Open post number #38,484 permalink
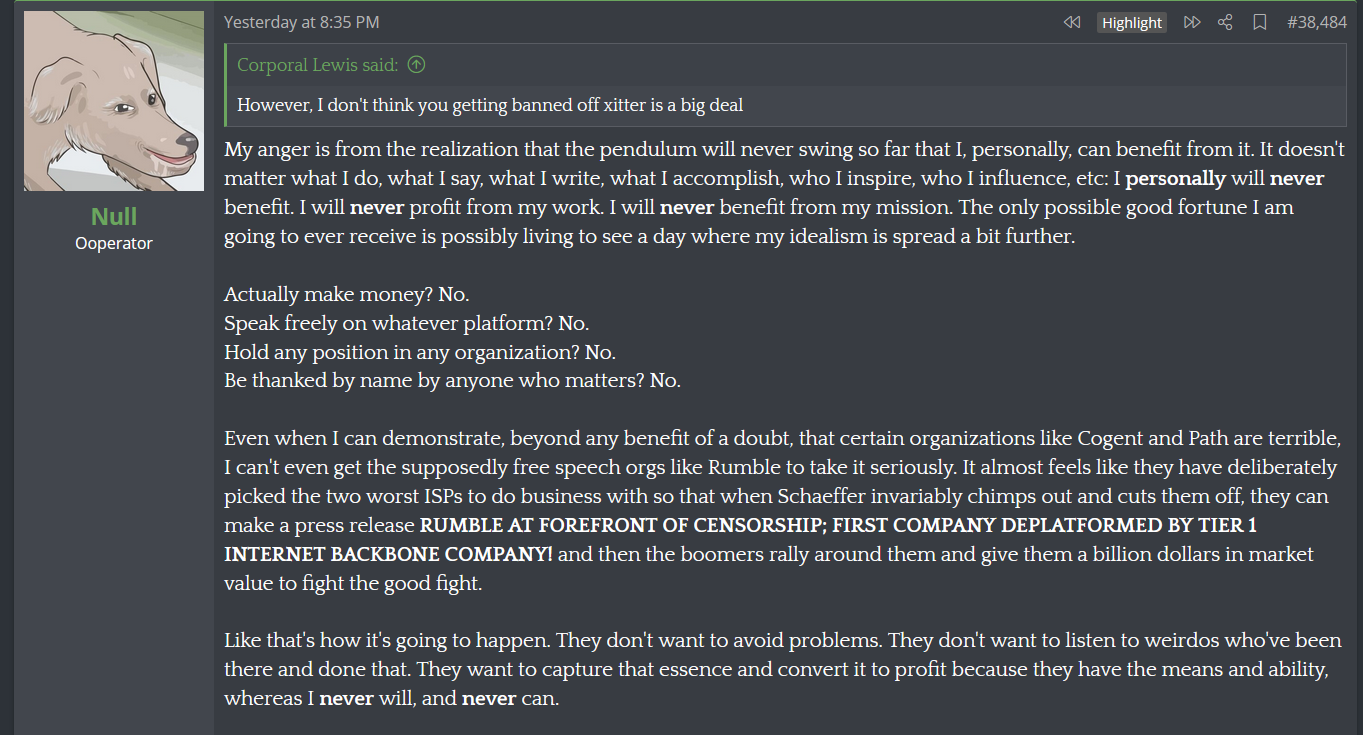Viewport: 1363px width, 735px height. coord(1317,22)
